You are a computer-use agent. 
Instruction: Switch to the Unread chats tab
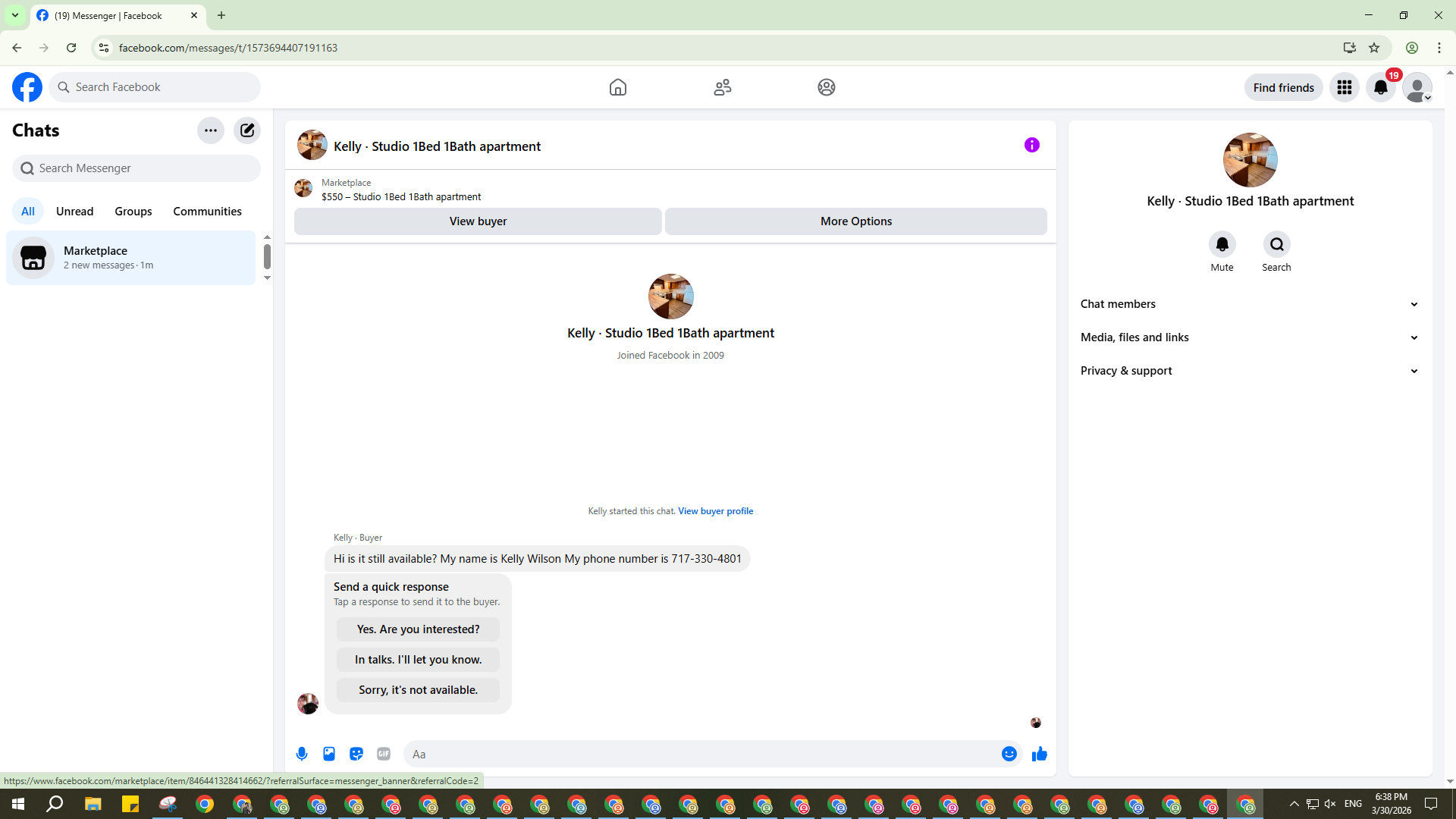(x=74, y=212)
